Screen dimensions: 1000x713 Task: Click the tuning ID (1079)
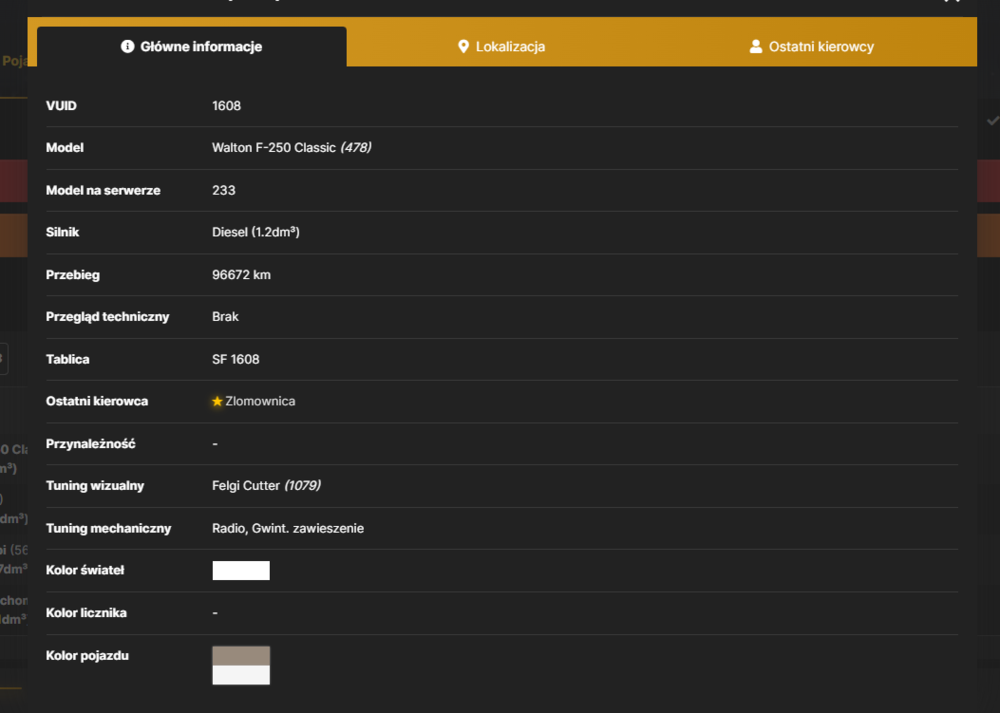click(302, 486)
